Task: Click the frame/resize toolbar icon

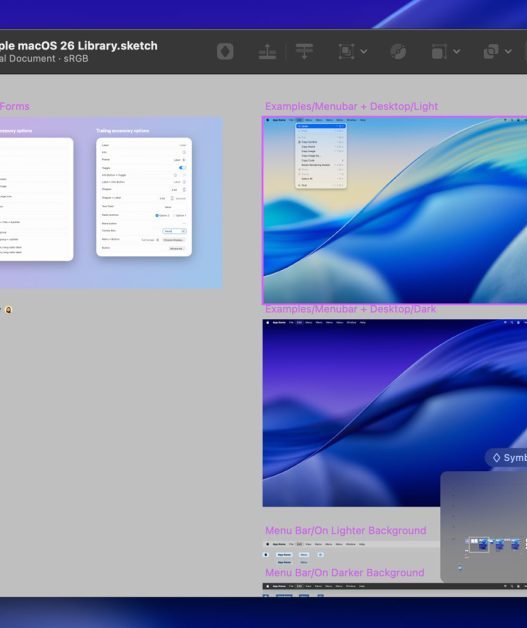Action: (x=439, y=51)
